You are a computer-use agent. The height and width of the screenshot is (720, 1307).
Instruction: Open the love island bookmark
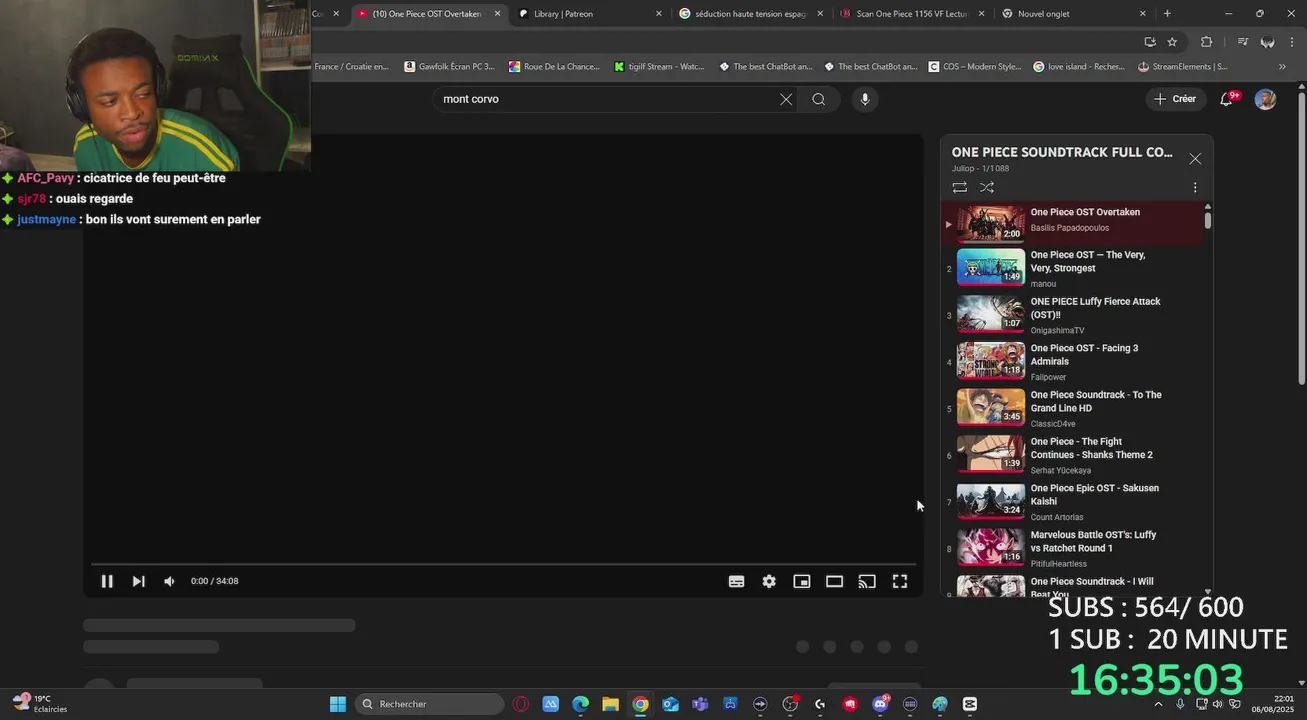coord(1078,67)
